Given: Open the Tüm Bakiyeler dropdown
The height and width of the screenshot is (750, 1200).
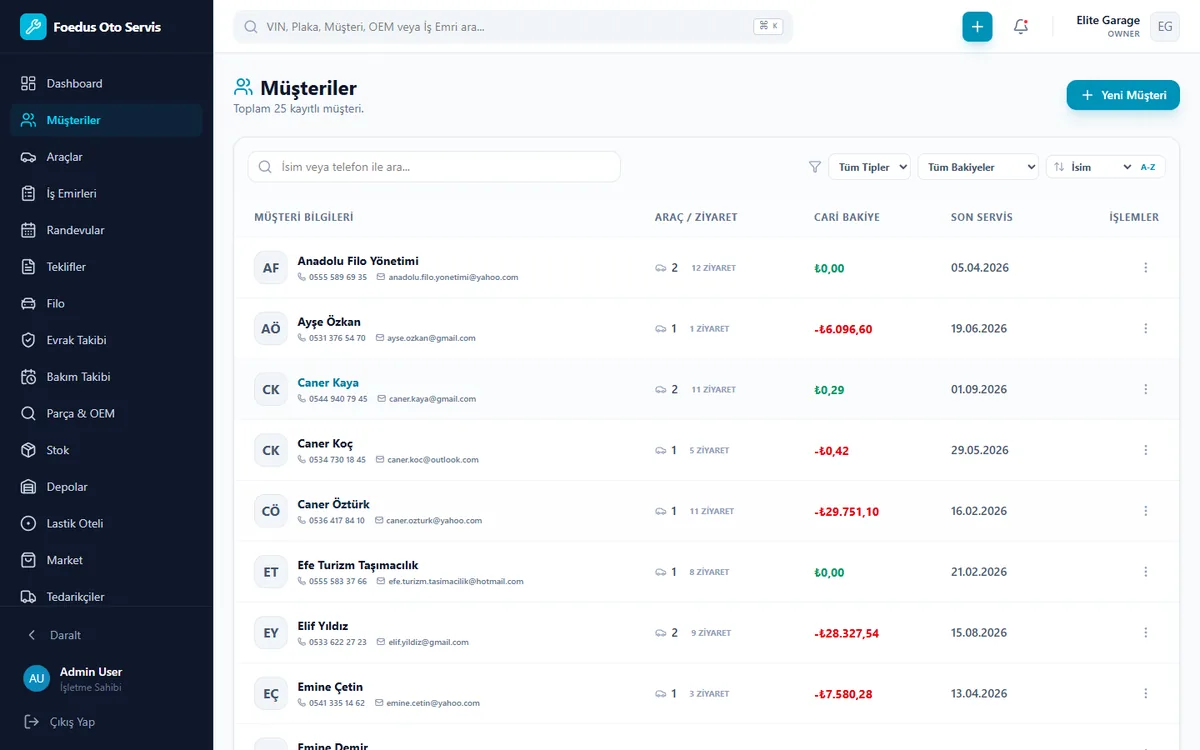Looking at the screenshot, I should (978, 167).
